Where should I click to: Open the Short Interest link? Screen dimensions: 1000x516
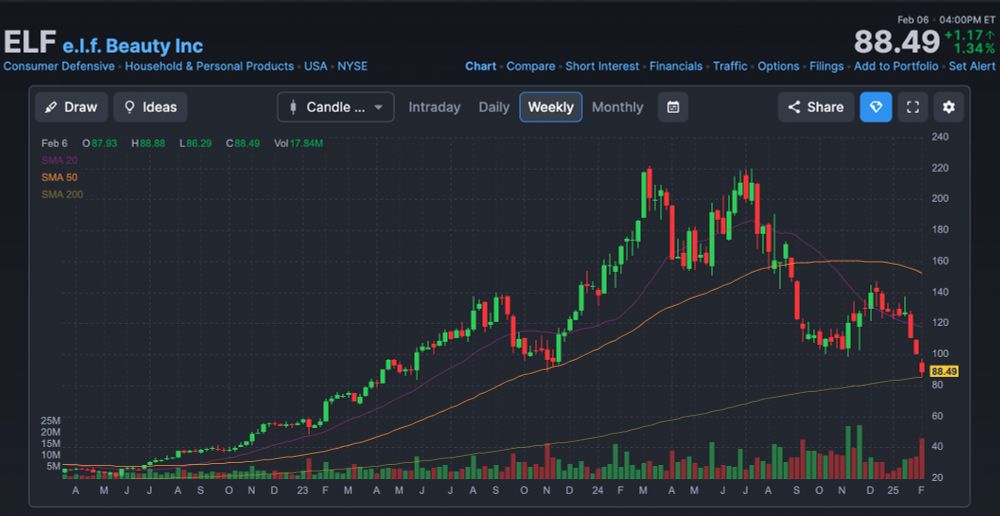tap(602, 66)
